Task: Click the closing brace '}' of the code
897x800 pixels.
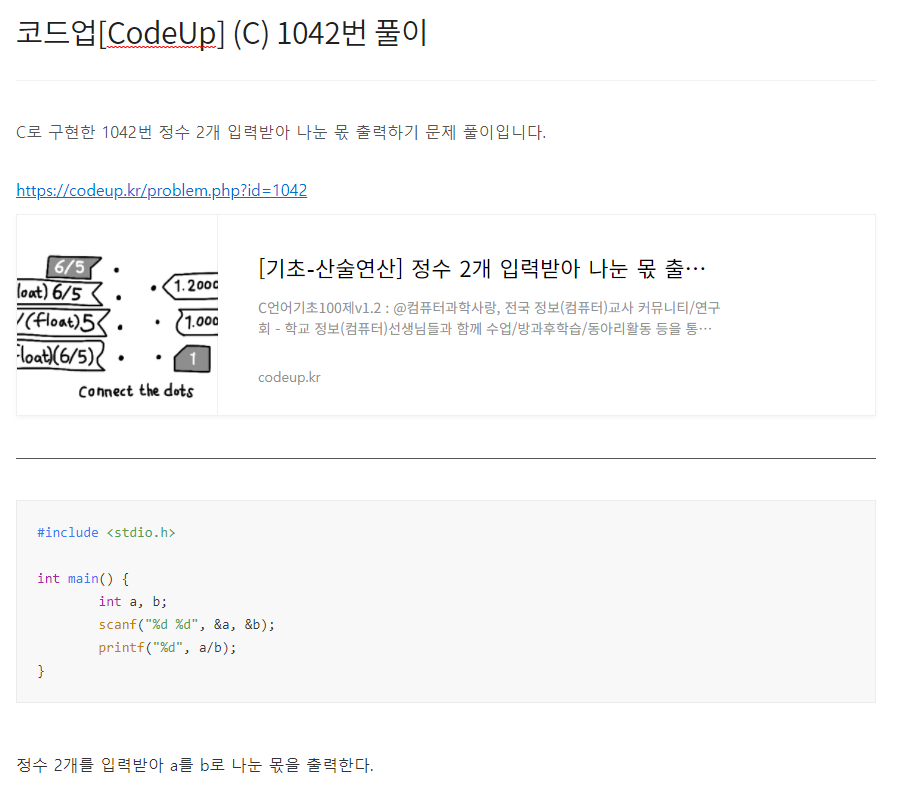Action: (41, 671)
